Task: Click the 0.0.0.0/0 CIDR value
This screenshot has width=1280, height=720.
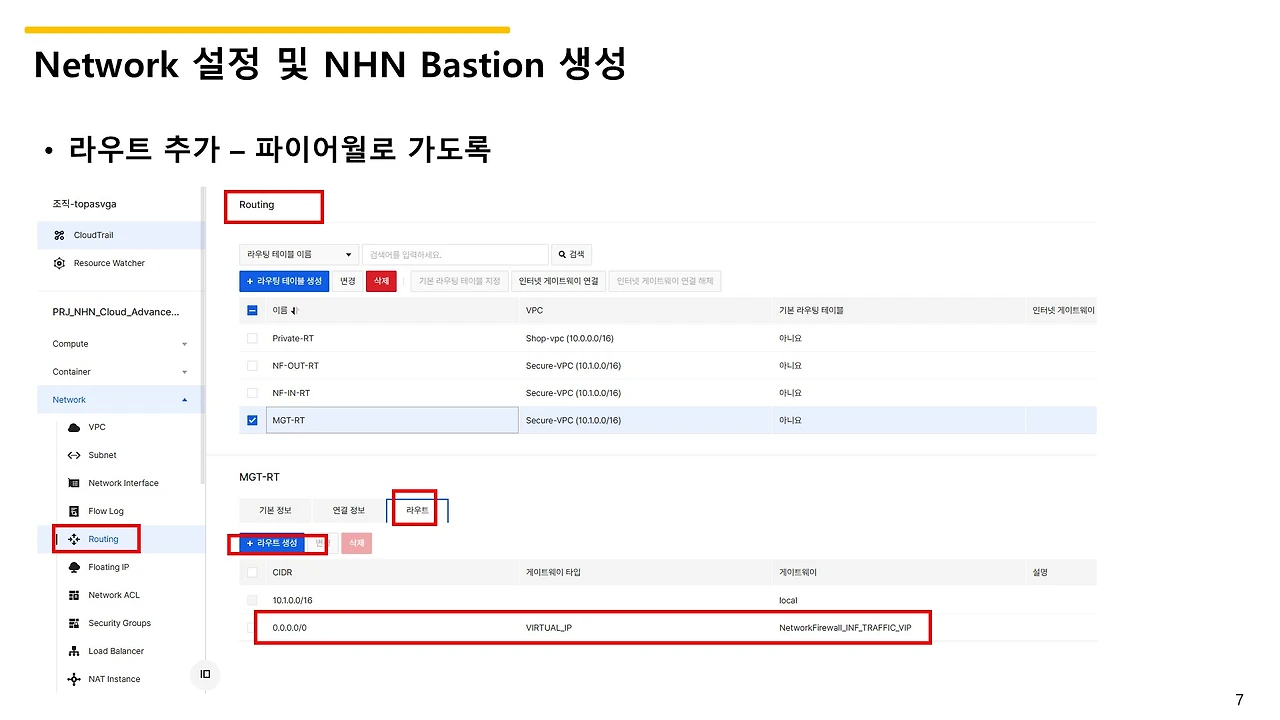Action: [289, 628]
